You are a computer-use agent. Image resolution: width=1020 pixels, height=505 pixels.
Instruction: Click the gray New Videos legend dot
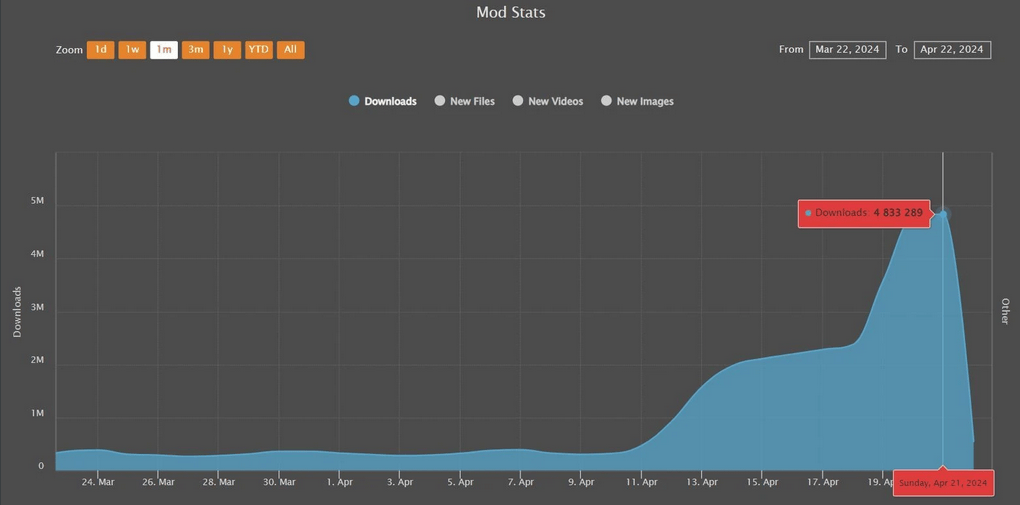click(518, 101)
